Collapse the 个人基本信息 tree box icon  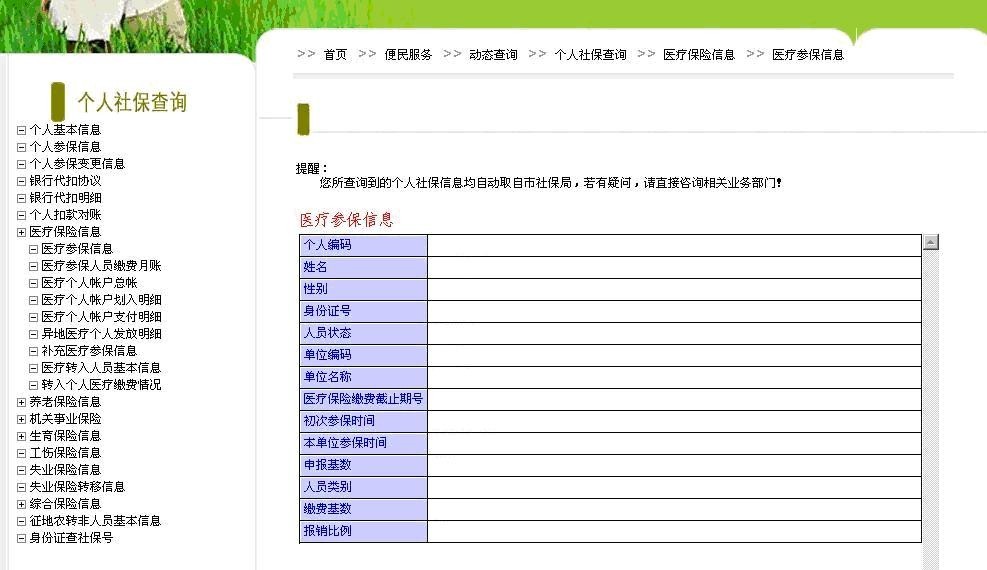[21, 130]
